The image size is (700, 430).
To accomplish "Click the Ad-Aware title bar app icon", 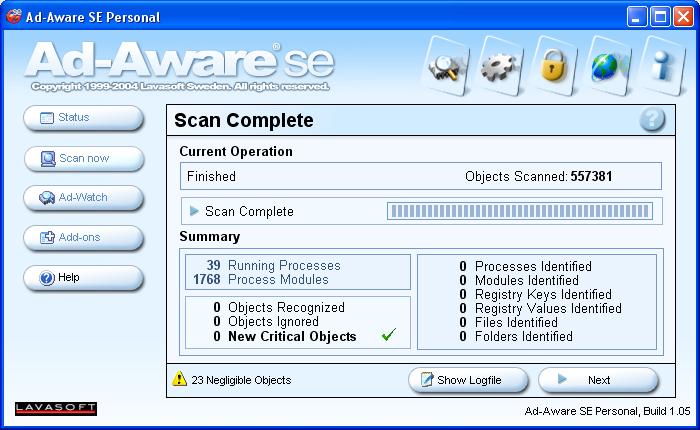I will coord(13,17).
